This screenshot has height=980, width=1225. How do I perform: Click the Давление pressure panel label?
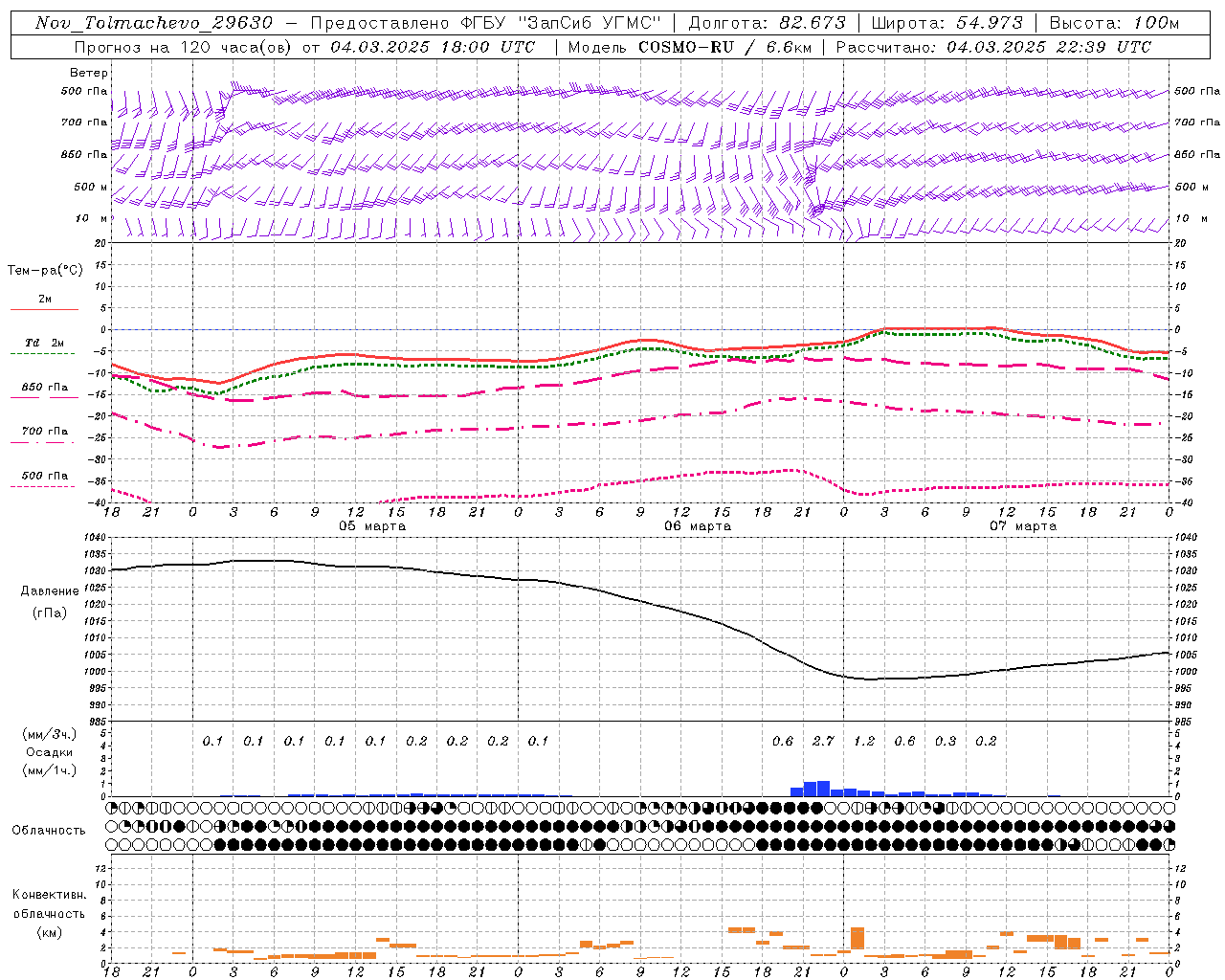pos(50,591)
